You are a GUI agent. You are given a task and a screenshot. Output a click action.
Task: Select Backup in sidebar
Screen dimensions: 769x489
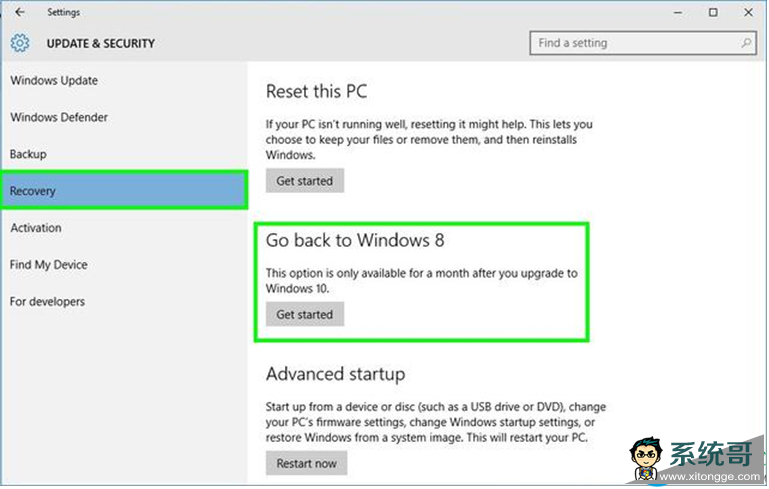click(x=28, y=154)
